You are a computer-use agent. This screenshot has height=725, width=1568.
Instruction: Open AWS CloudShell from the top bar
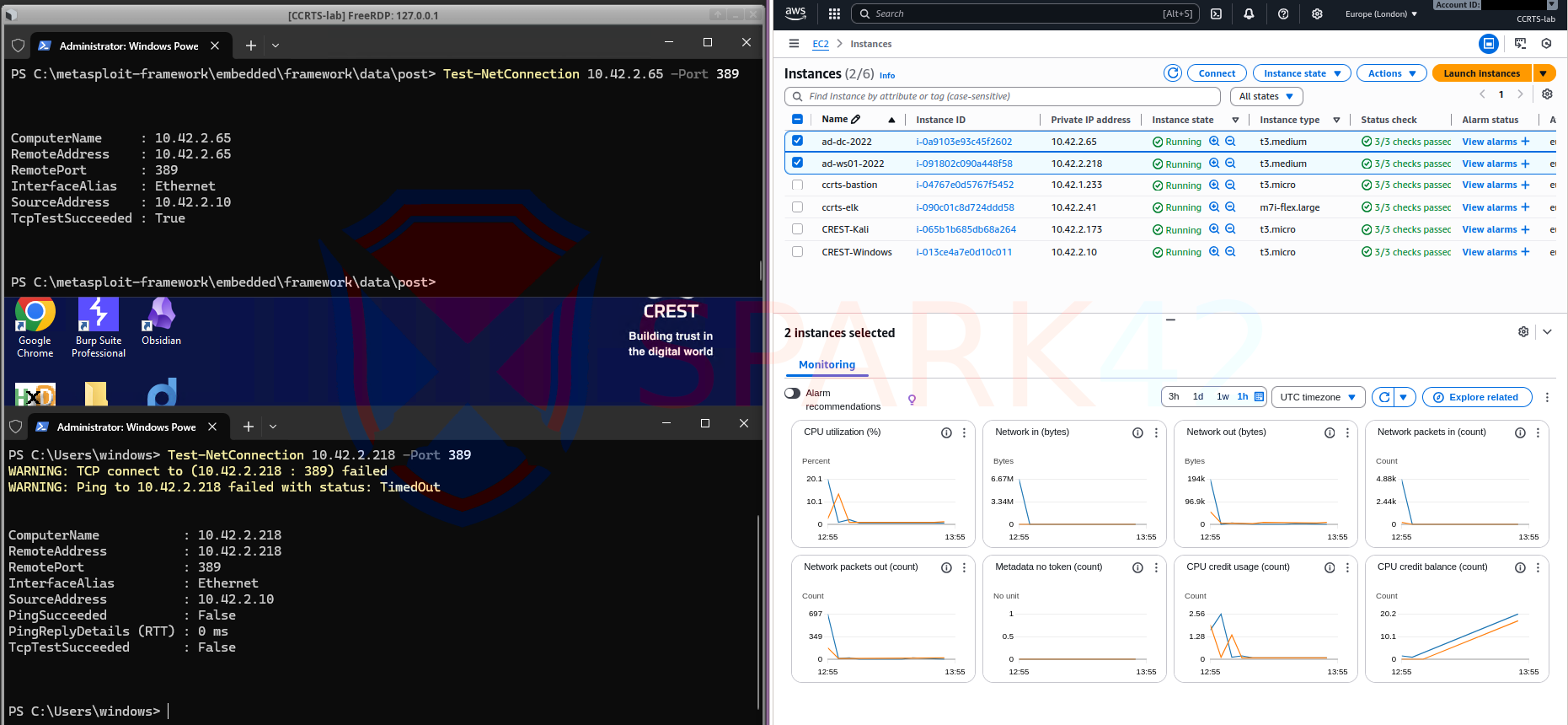pos(1216,13)
